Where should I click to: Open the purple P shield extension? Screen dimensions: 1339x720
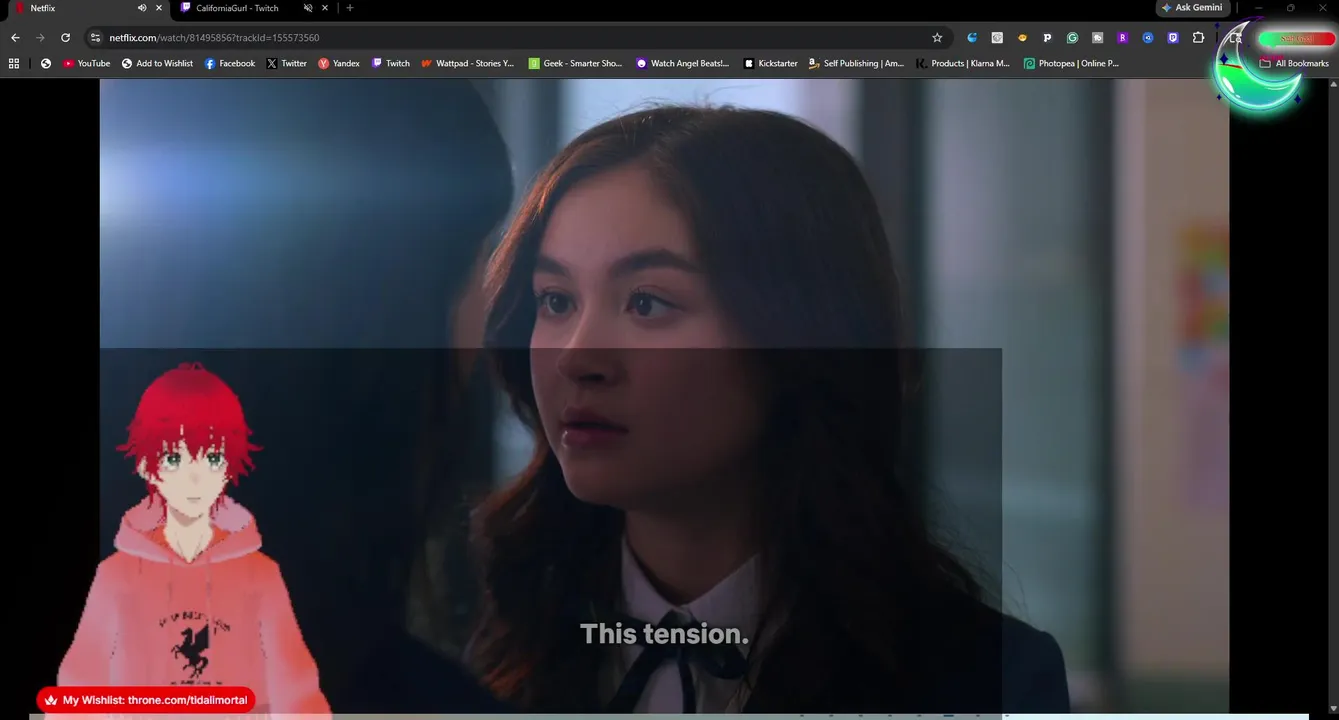(x=1173, y=38)
